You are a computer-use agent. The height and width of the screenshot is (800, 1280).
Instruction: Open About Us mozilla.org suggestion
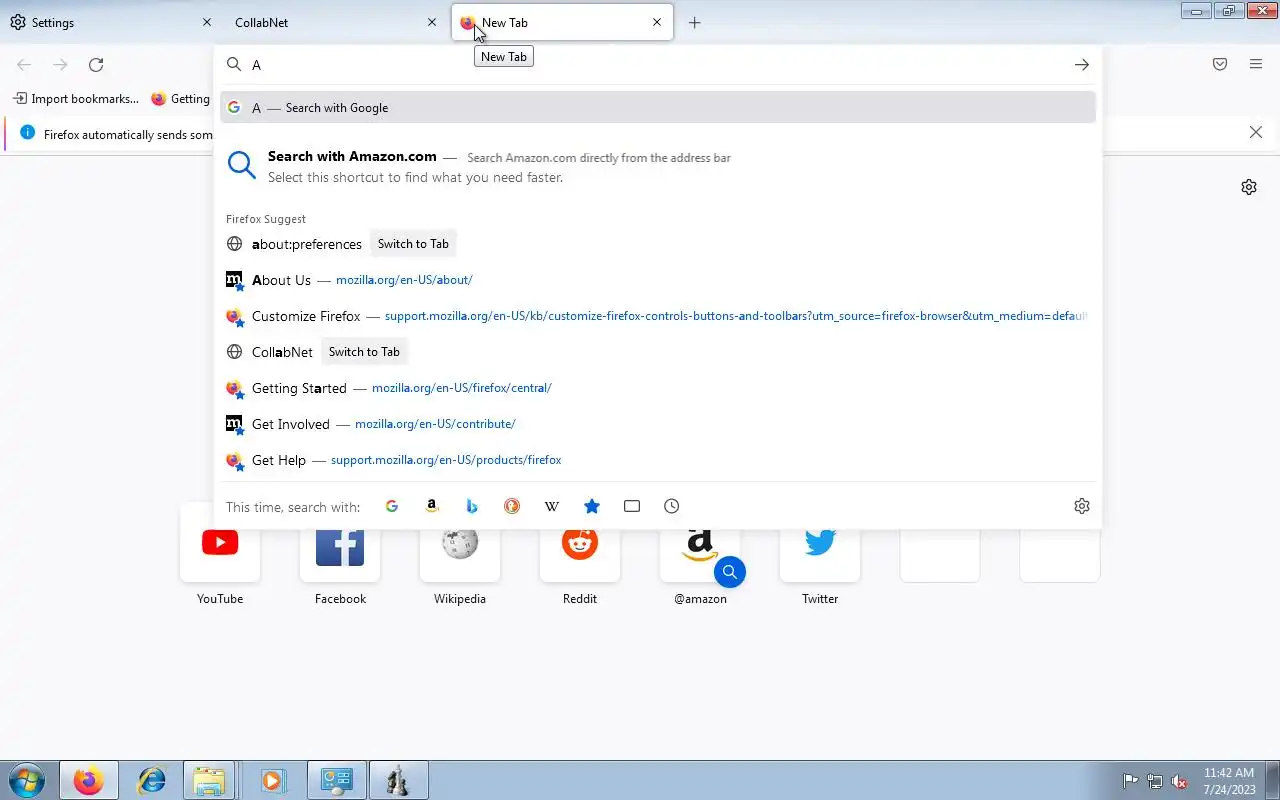(658, 280)
